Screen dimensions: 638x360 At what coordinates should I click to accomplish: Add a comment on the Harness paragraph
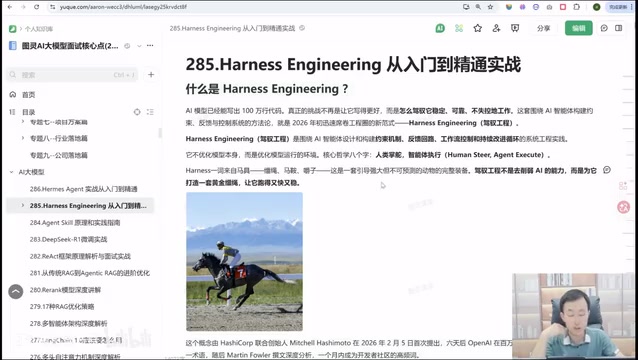(x=607, y=170)
